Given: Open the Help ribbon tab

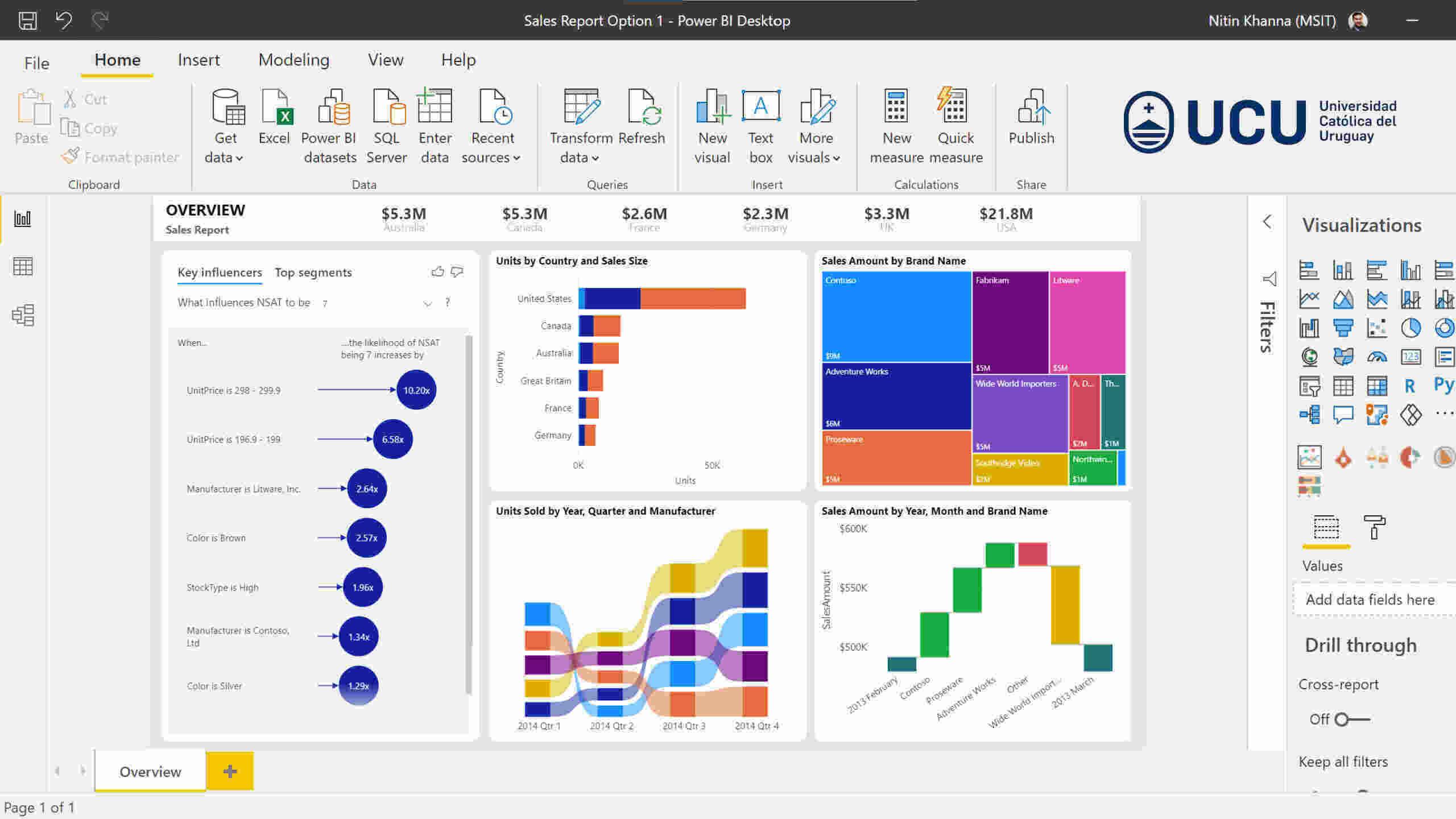Looking at the screenshot, I should pos(458,60).
